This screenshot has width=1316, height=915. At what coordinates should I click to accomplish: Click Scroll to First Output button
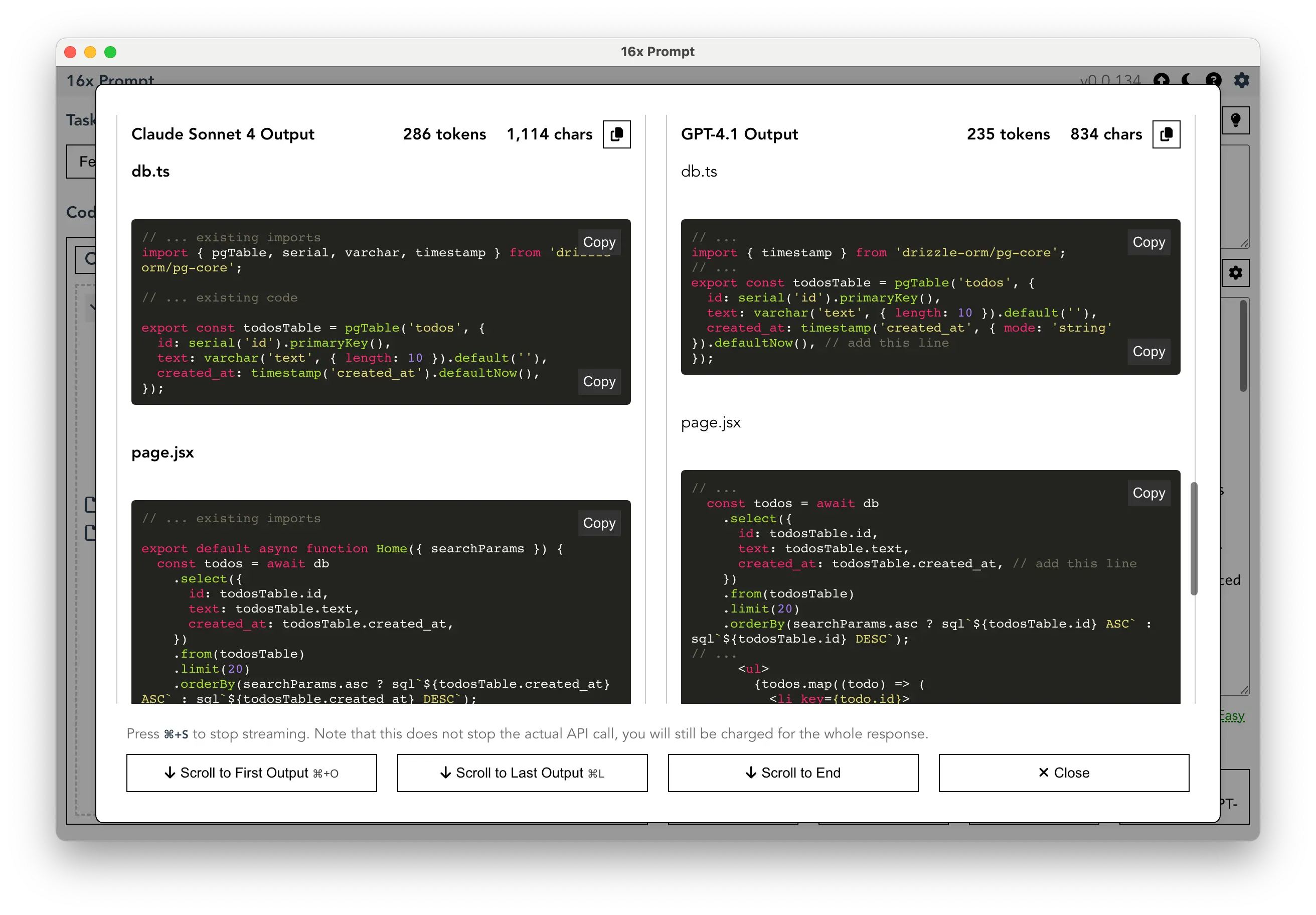click(x=252, y=773)
